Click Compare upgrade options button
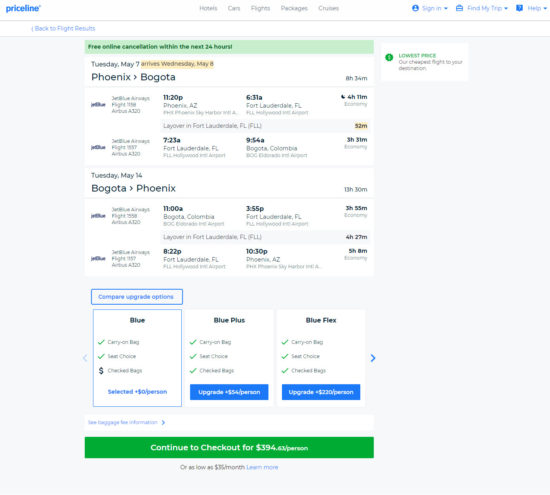Viewport: 550px width, 495px height. 137,297
